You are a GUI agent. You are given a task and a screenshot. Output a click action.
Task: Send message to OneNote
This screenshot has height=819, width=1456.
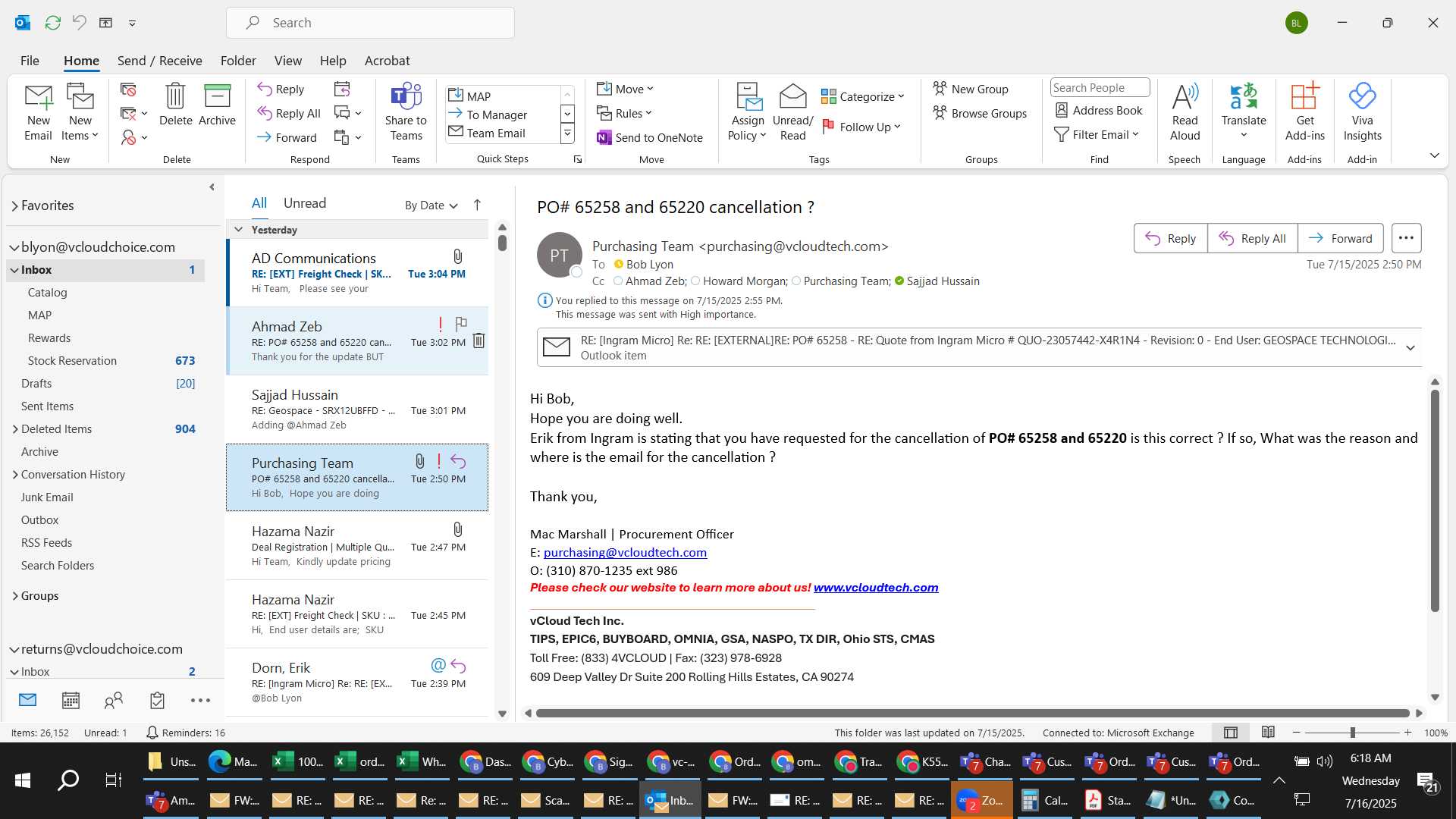click(650, 137)
